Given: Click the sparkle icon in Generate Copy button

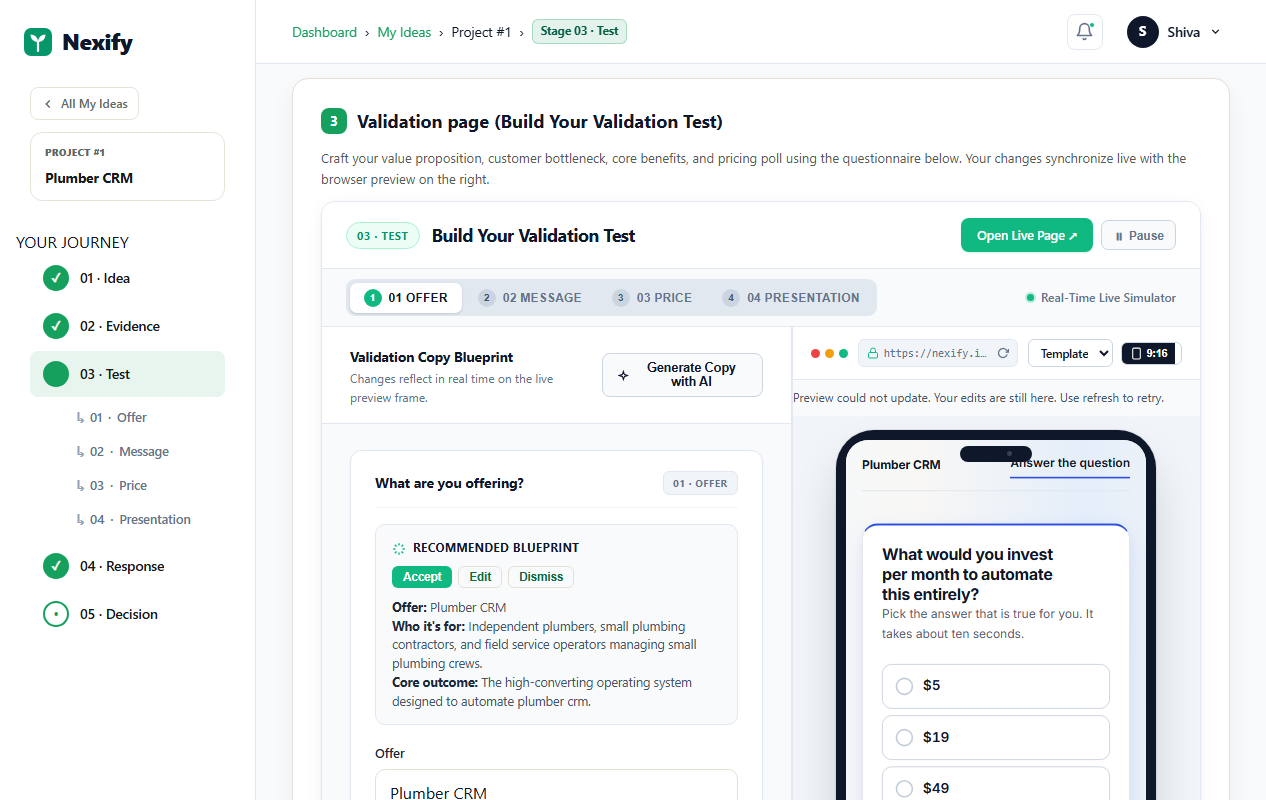Looking at the screenshot, I should 624,375.
